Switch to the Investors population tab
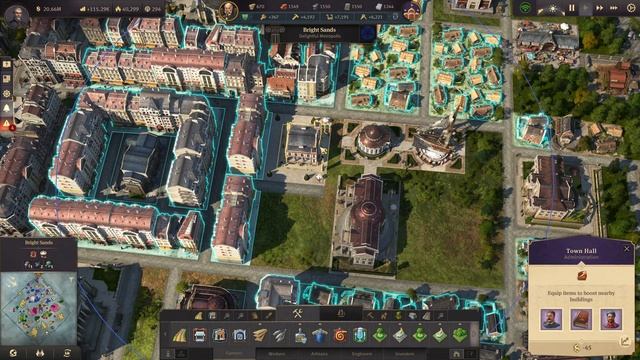The width and height of the screenshot is (640, 360). tap(404, 354)
